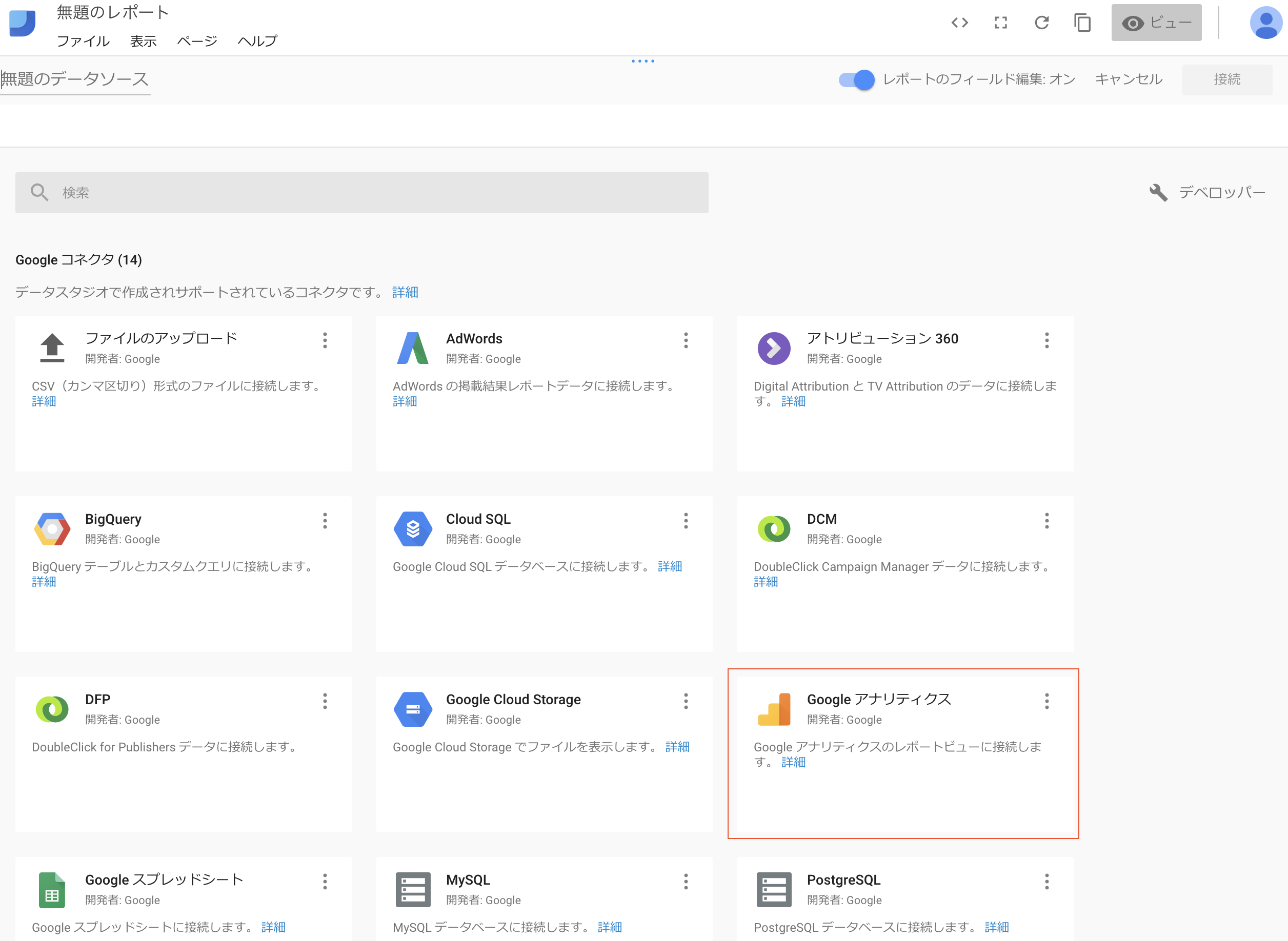Viewport: 1288px width, 941px height.
Task: Open 詳細 link in AdWords card
Action: [x=405, y=402]
